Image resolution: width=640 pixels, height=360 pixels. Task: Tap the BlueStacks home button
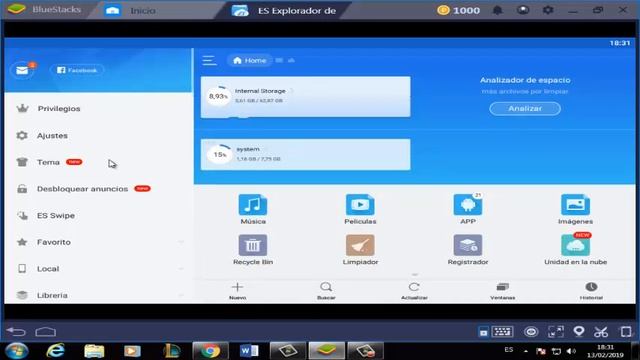[x=45, y=332]
